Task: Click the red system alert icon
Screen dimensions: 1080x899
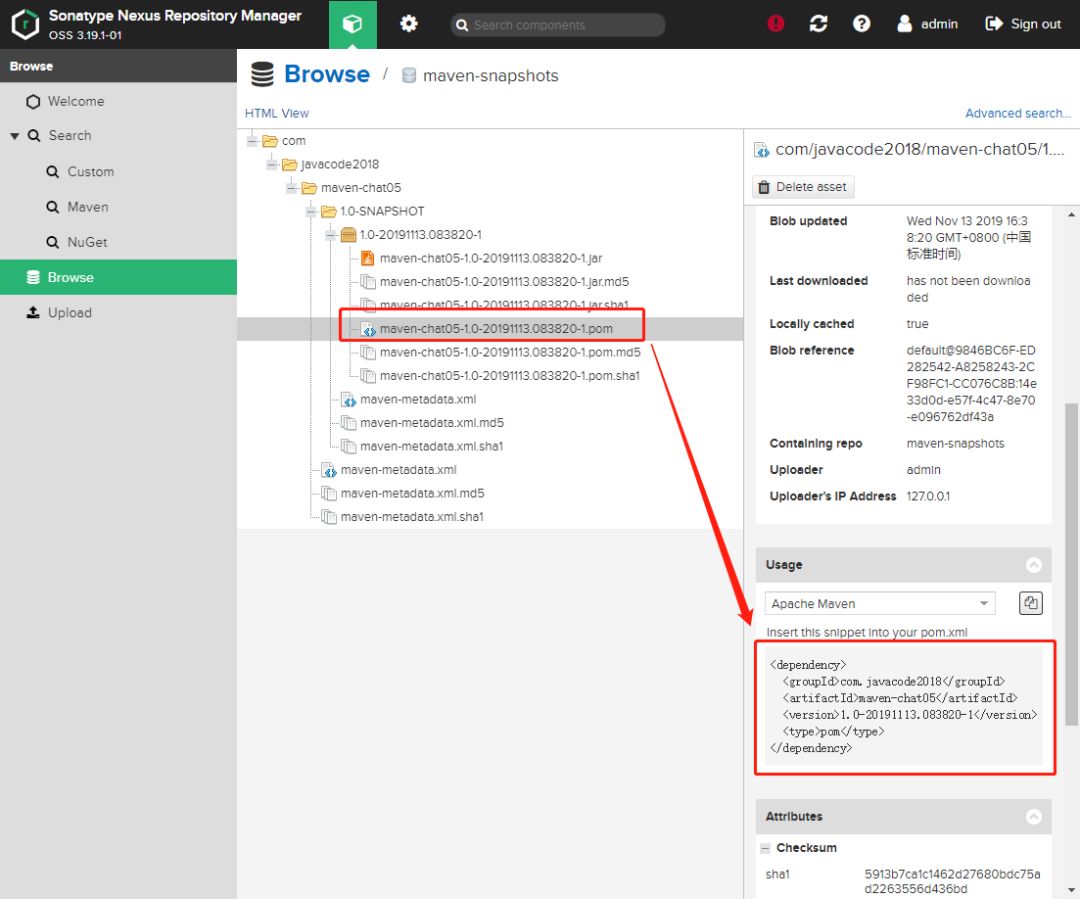Action: tap(776, 24)
